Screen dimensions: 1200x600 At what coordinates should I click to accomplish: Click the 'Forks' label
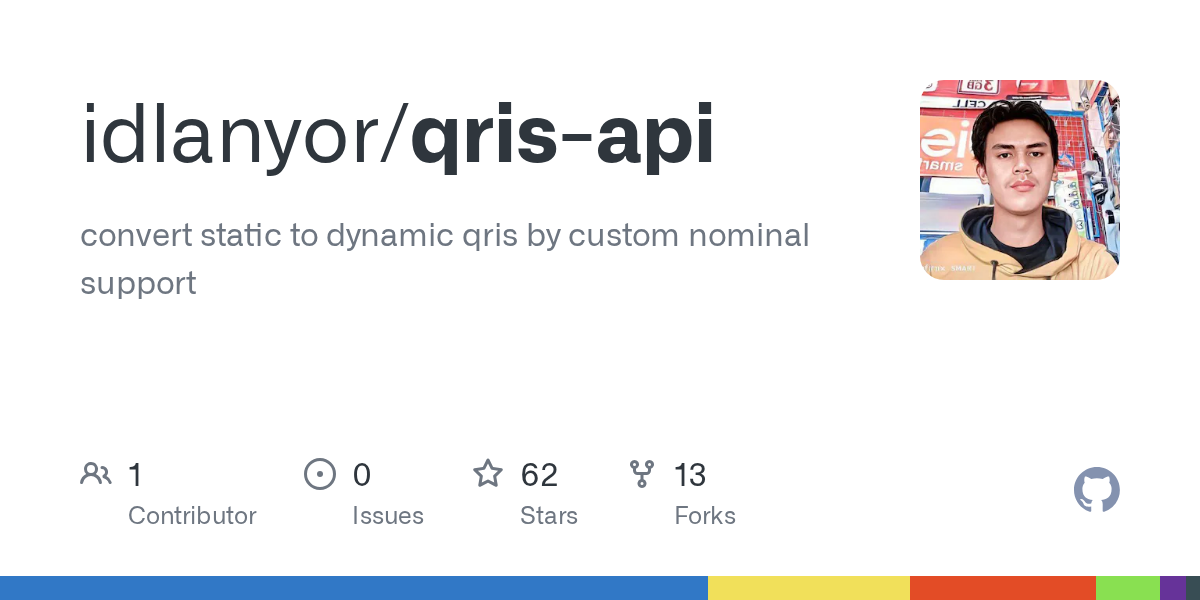[705, 516]
